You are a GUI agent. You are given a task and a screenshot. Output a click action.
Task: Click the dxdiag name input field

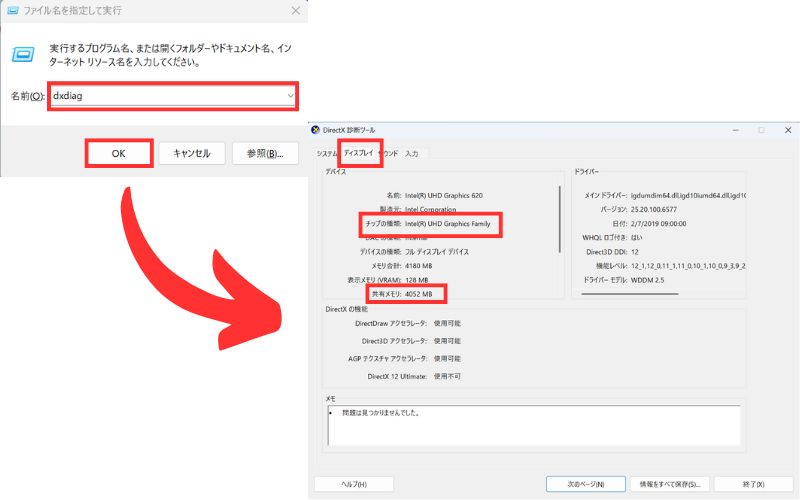click(x=172, y=95)
